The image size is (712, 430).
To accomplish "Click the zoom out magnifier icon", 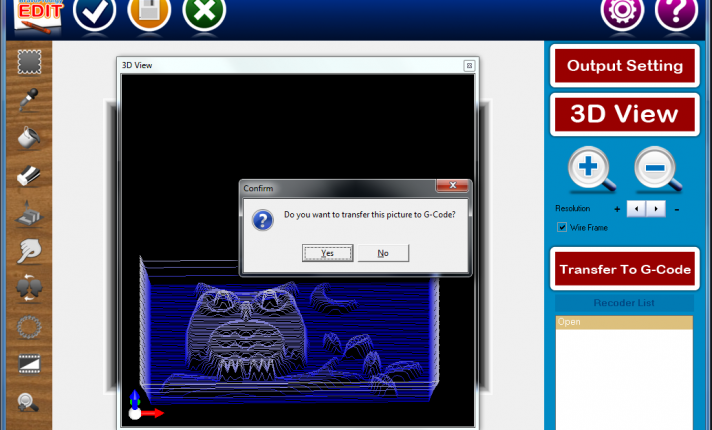I will pyautogui.click(x=657, y=170).
